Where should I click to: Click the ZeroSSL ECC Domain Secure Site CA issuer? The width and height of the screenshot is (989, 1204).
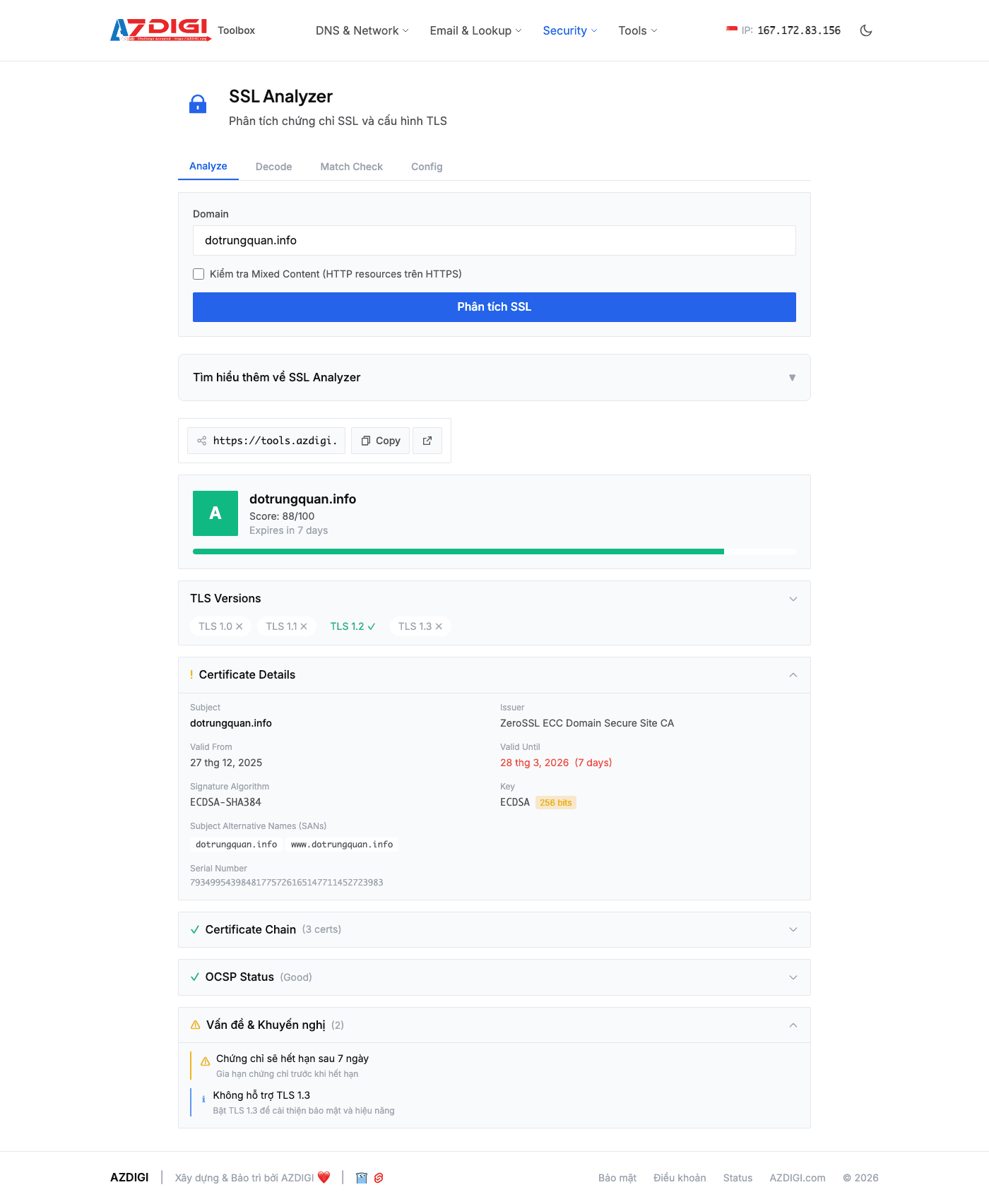tap(587, 723)
